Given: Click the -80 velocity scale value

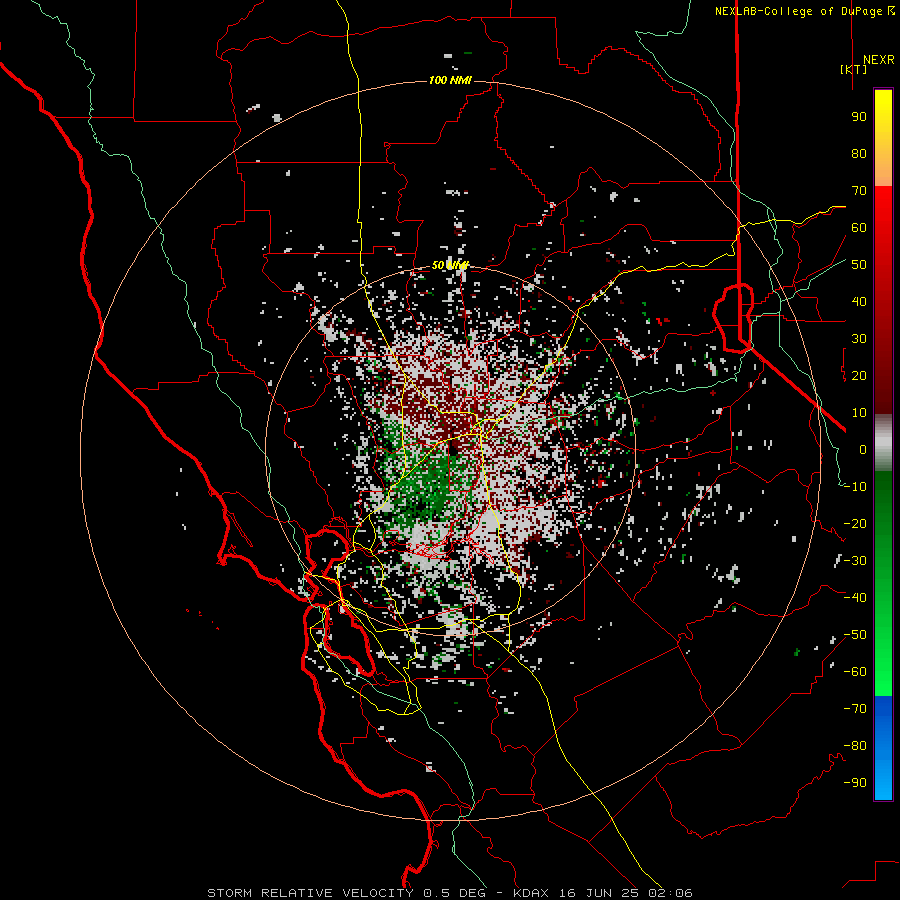Looking at the screenshot, I should [855, 746].
